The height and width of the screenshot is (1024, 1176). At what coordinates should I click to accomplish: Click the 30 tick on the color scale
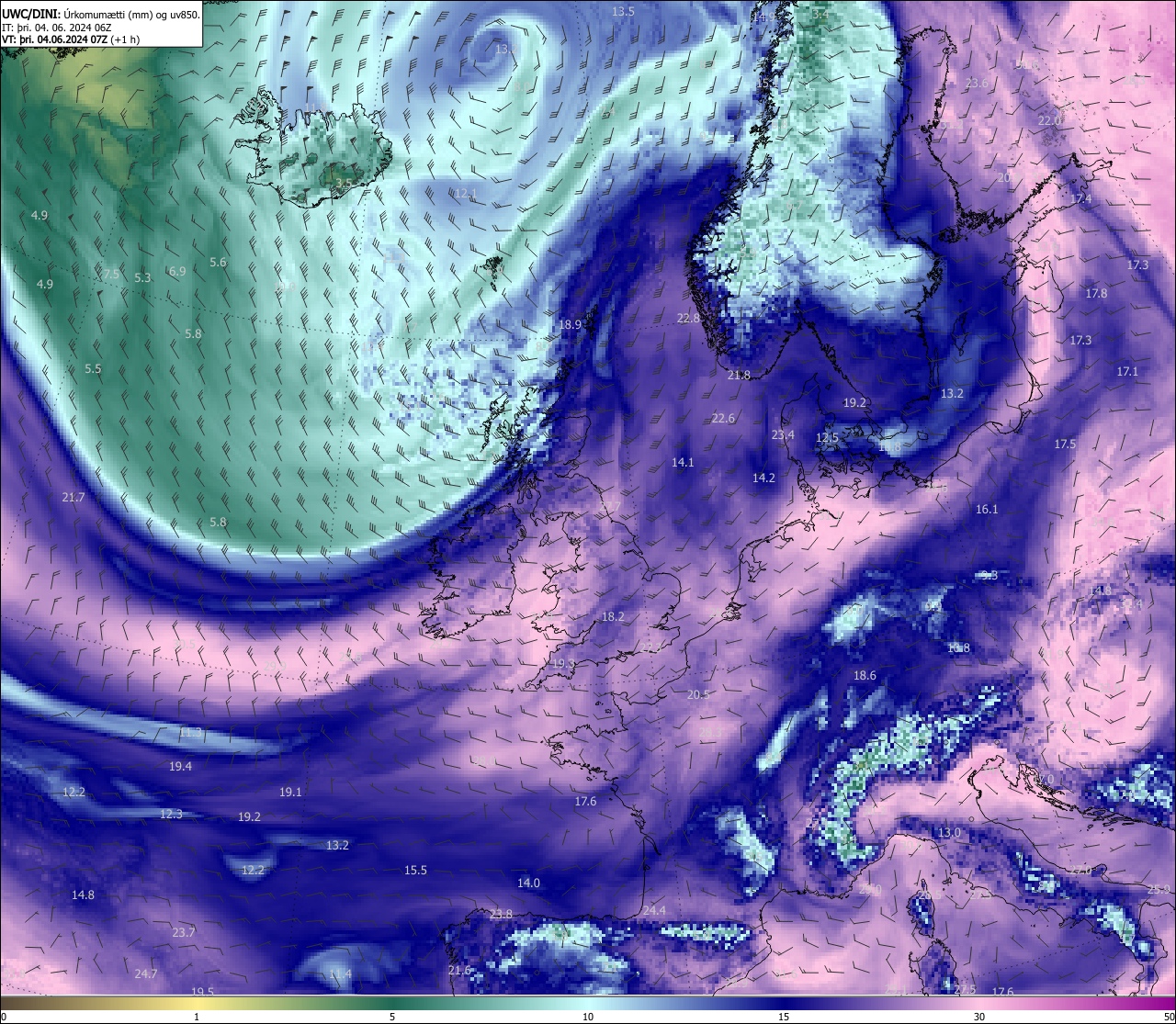(979, 1017)
